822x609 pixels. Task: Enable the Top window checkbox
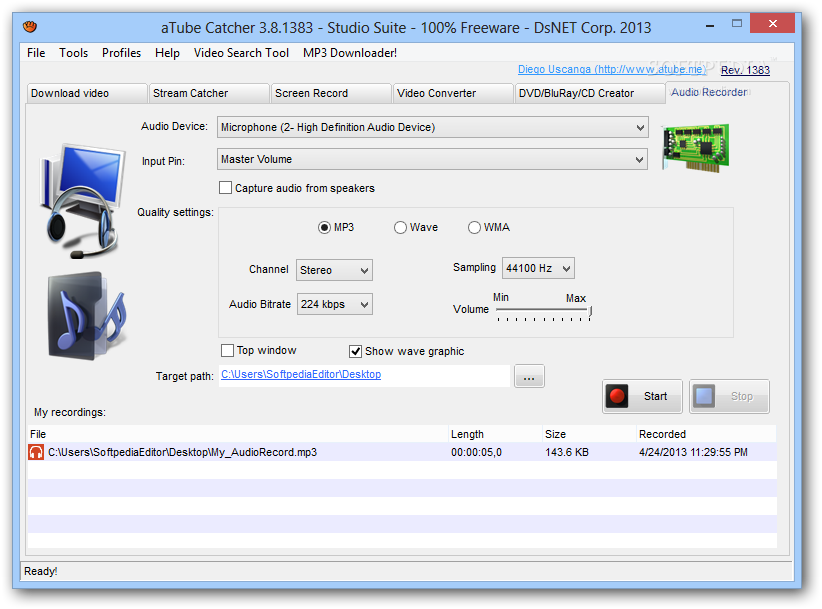(228, 350)
